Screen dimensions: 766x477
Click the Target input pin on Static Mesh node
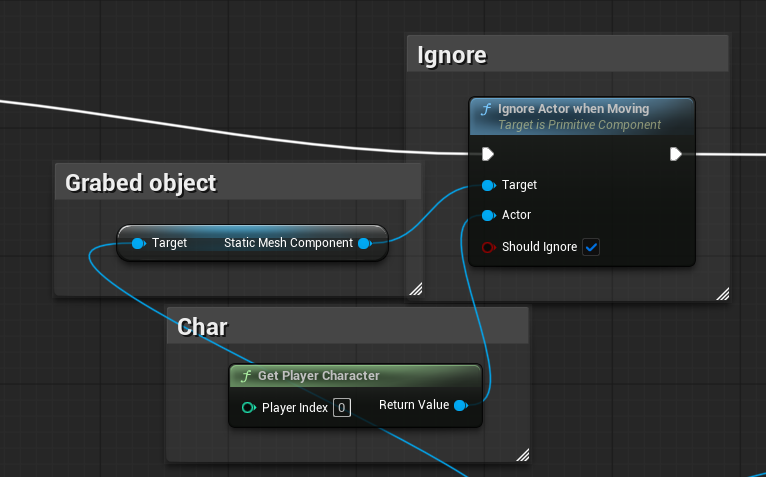pos(138,243)
